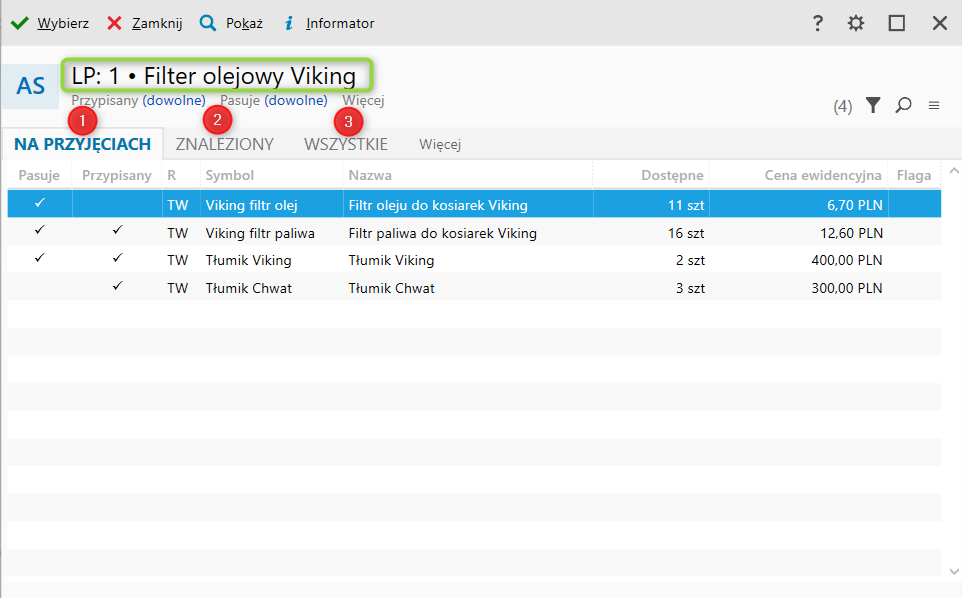The height and width of the screenshot is (598, 962).
Task: Switch to the ZNALEZIONY tab
Action: [225, 144]
